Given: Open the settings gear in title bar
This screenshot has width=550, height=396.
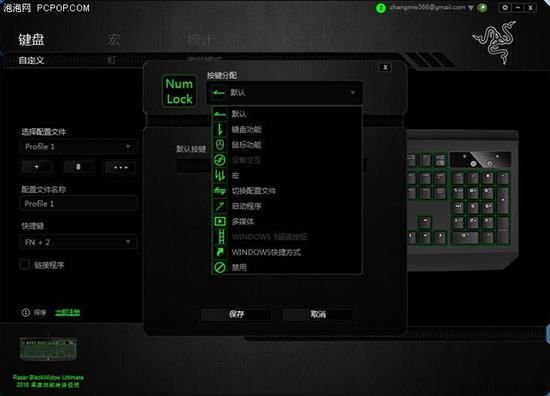Looking at the screenshot, I should click(505, 7).
